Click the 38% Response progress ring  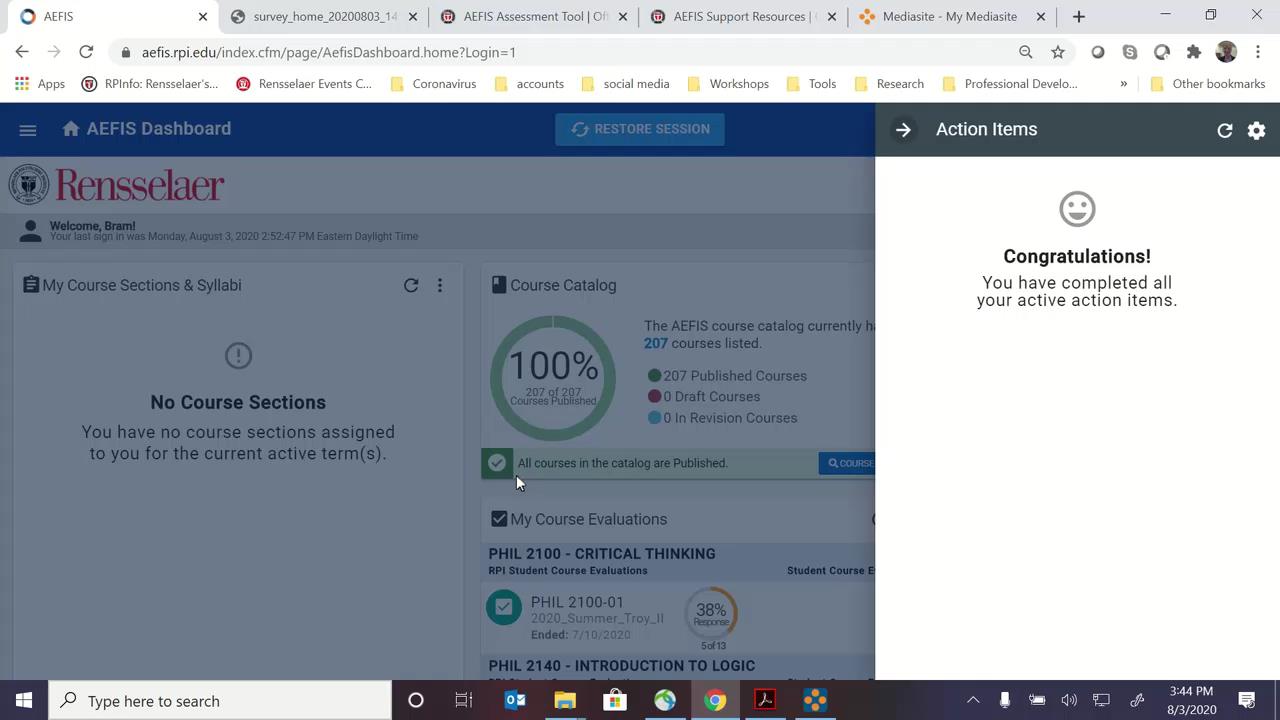710,610
